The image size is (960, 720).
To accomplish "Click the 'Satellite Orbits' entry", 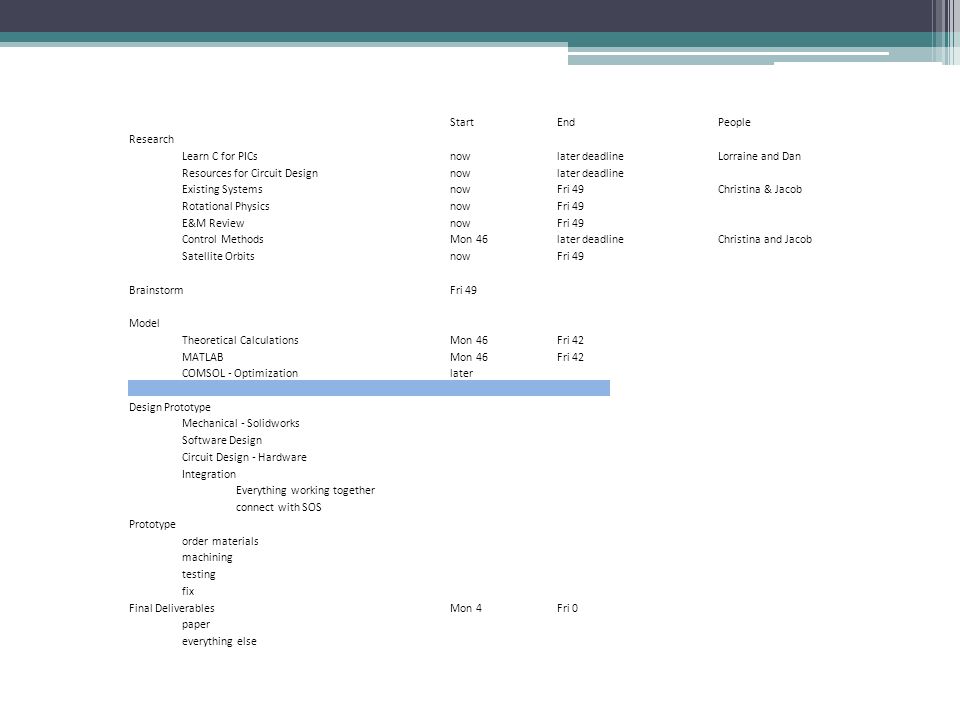I will pos(218,256).
